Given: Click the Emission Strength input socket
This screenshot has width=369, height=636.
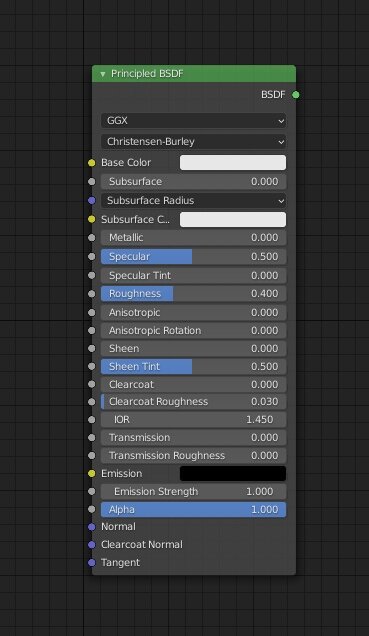Looking at the screenshot, I should tap(92, 491).
